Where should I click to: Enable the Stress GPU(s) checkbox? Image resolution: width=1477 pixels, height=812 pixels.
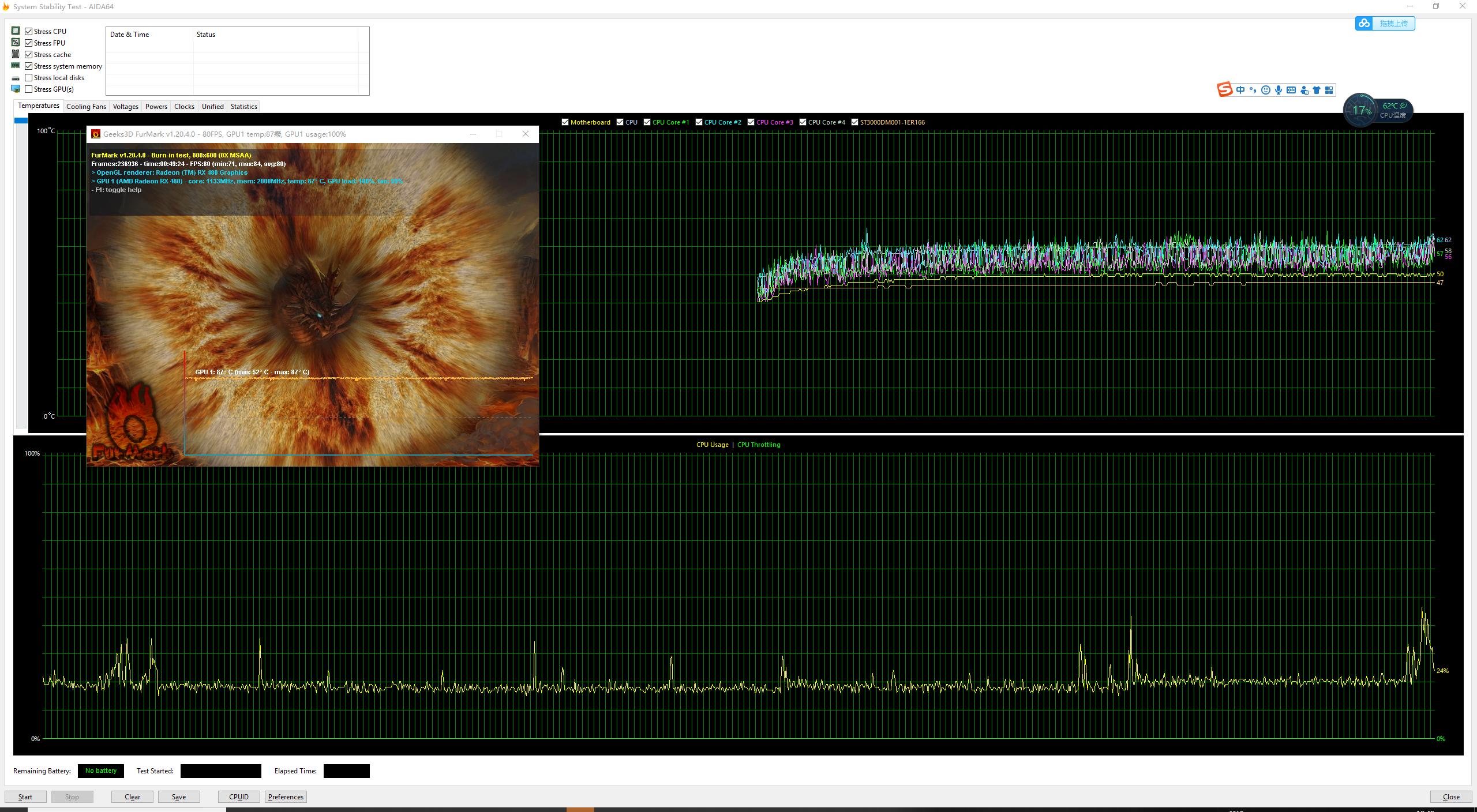(29, 89)
